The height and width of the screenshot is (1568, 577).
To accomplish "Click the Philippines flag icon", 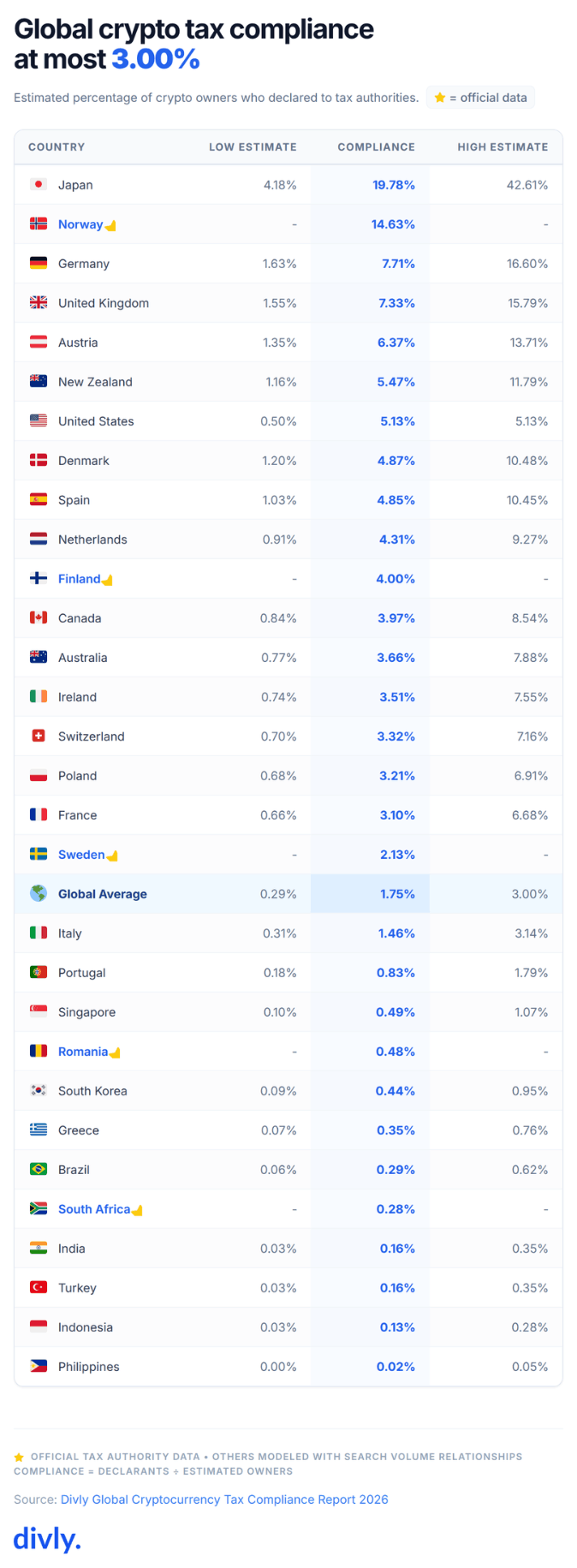I will pos(39,1366).
